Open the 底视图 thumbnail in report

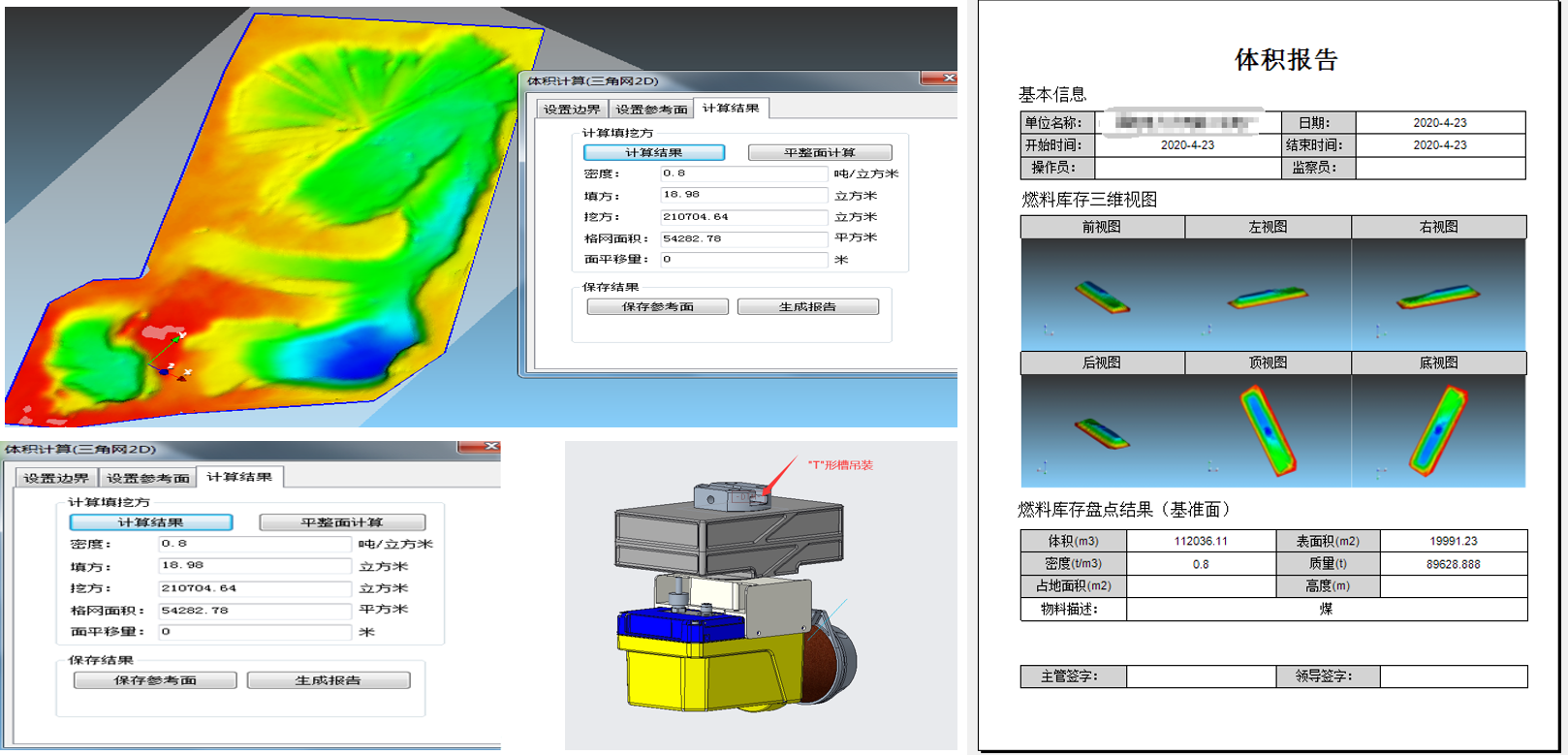click(x=1438, y=430)
